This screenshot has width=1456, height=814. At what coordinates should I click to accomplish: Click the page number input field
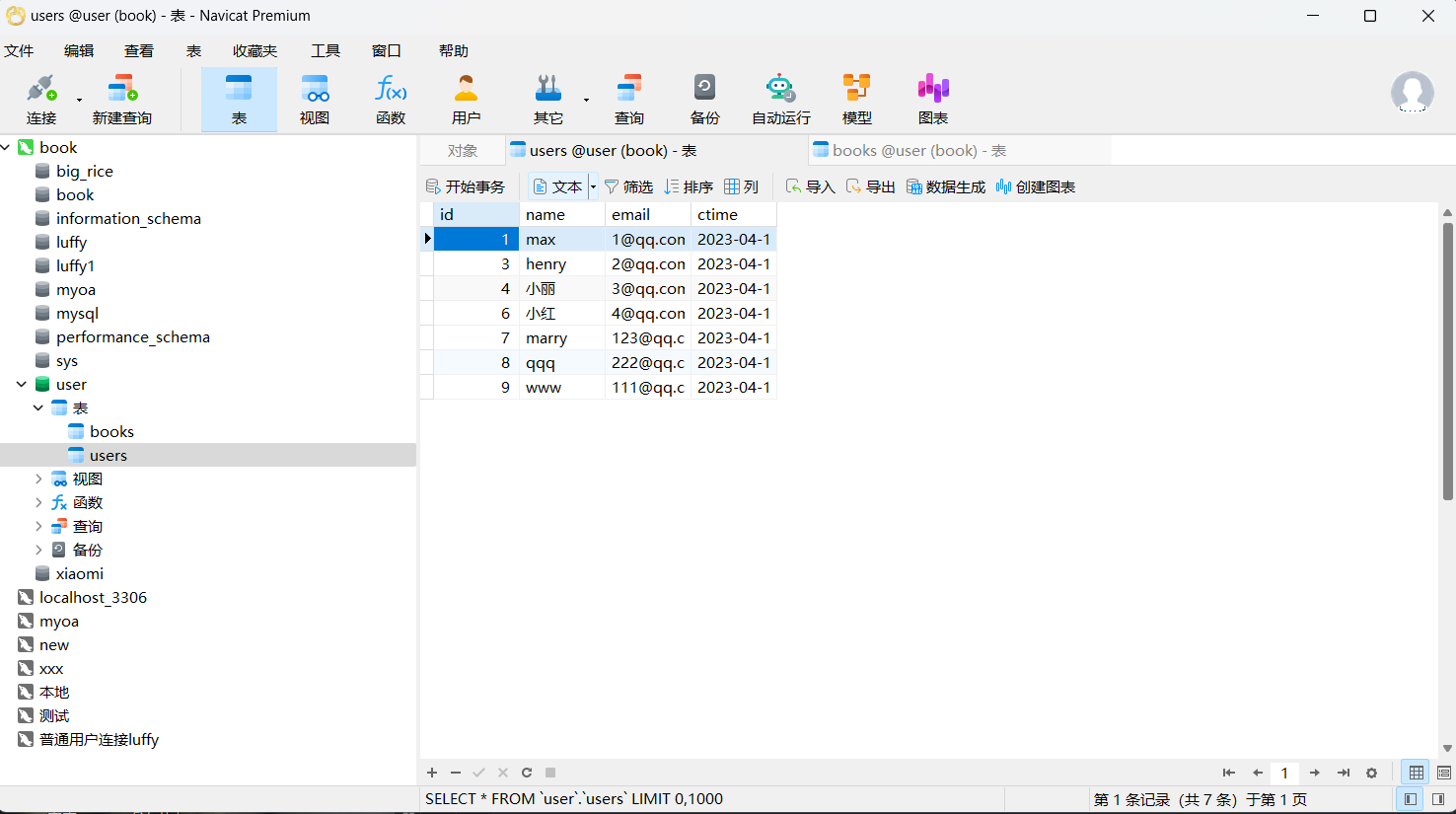[1284, 773]
